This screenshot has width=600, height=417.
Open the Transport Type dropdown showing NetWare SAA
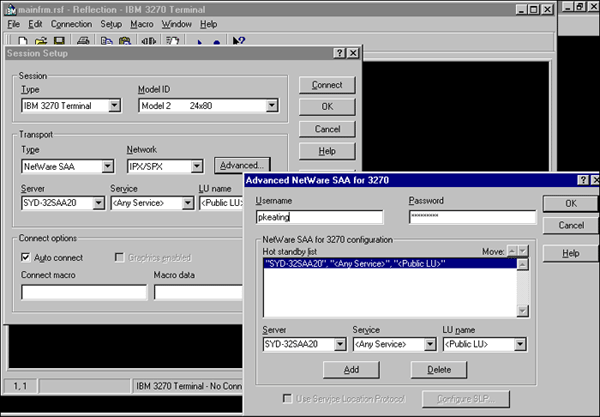point(108,166)
